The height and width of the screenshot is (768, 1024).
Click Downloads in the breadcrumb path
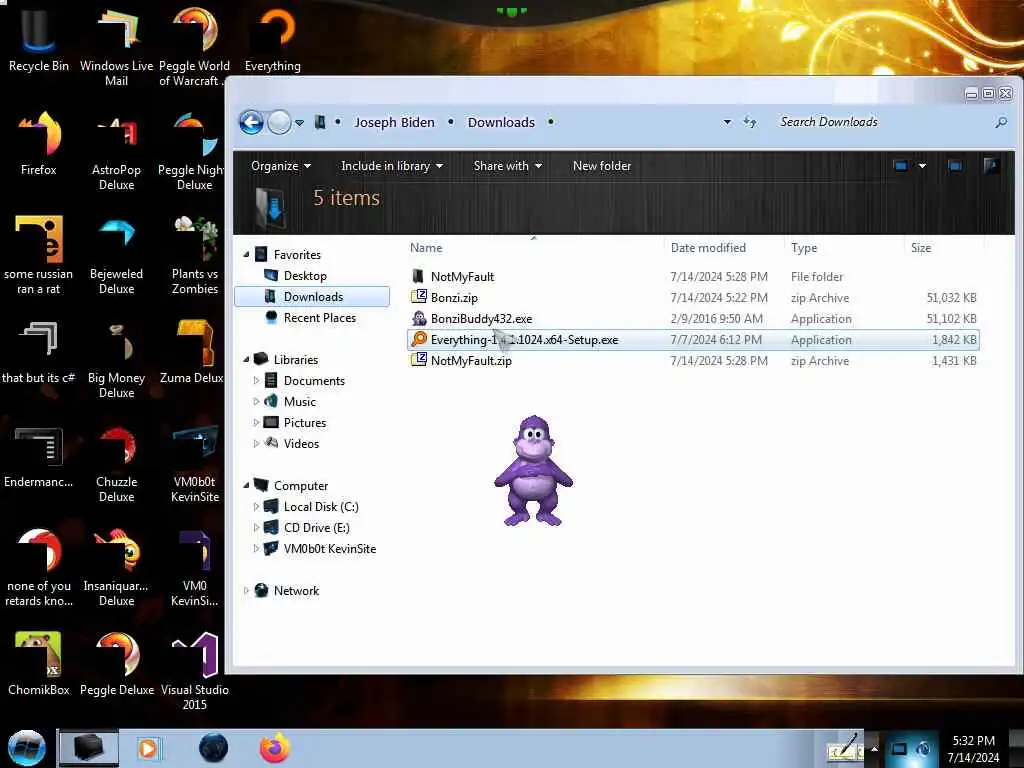tap(501, 122)
